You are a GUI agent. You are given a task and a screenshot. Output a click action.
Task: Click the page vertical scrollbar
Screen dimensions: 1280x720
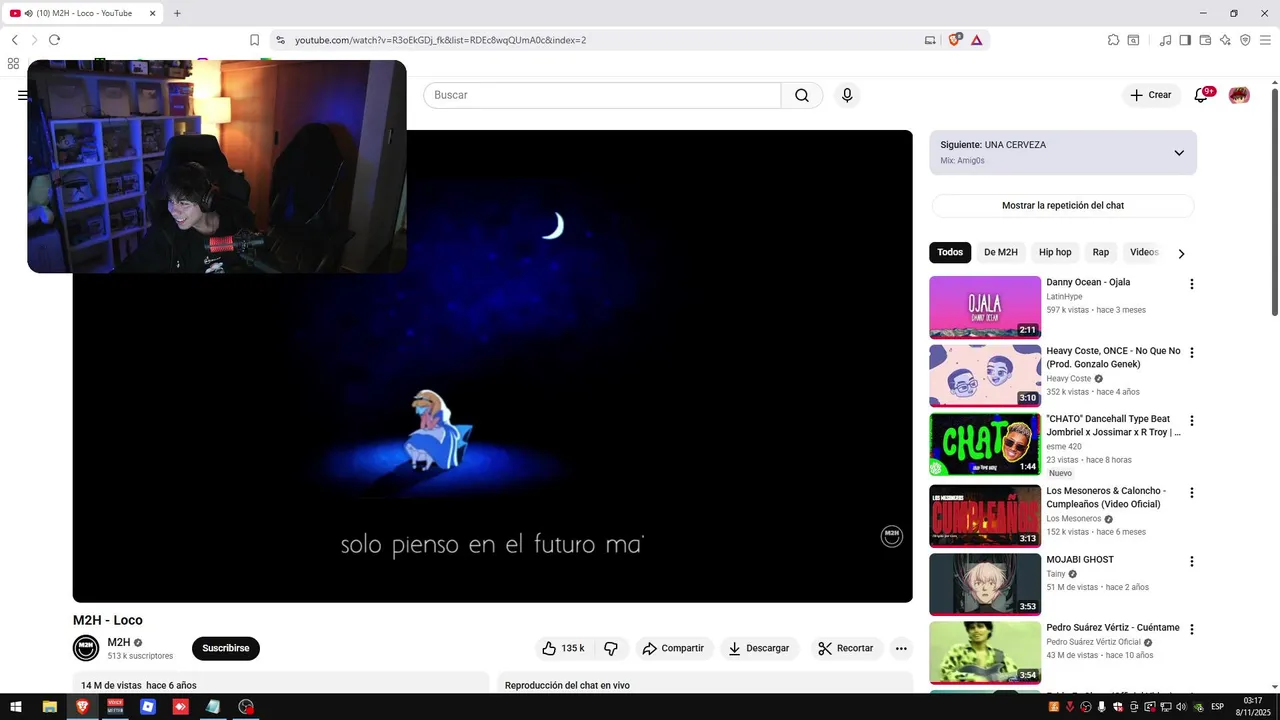coord(1274,203)
